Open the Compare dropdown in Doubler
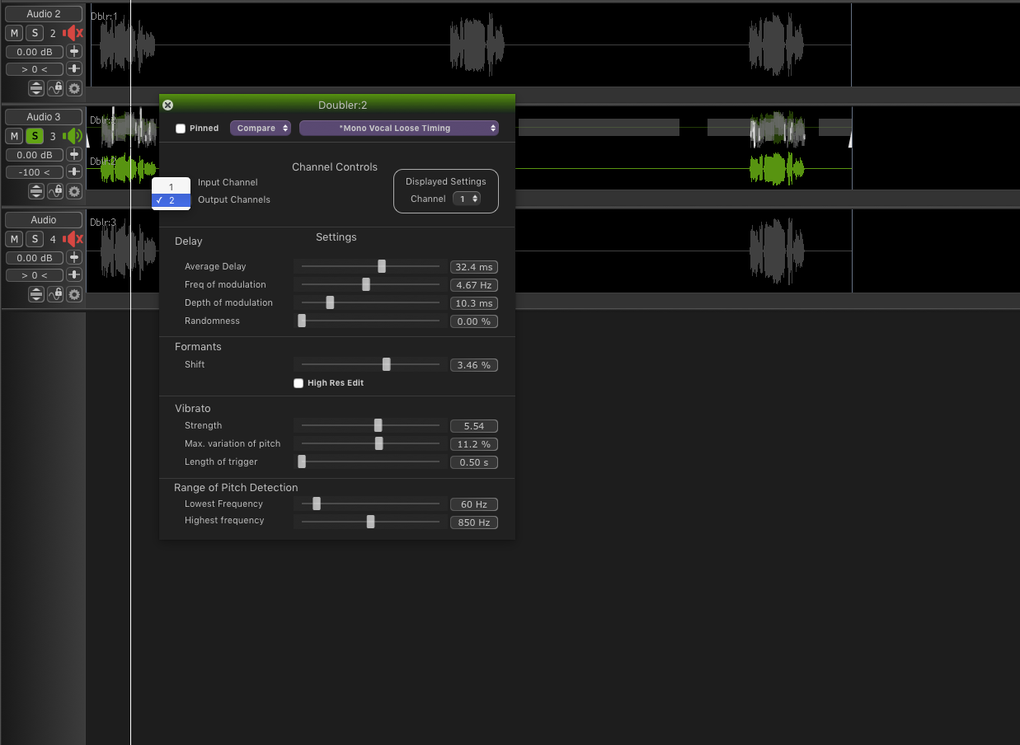 [260, 128]
